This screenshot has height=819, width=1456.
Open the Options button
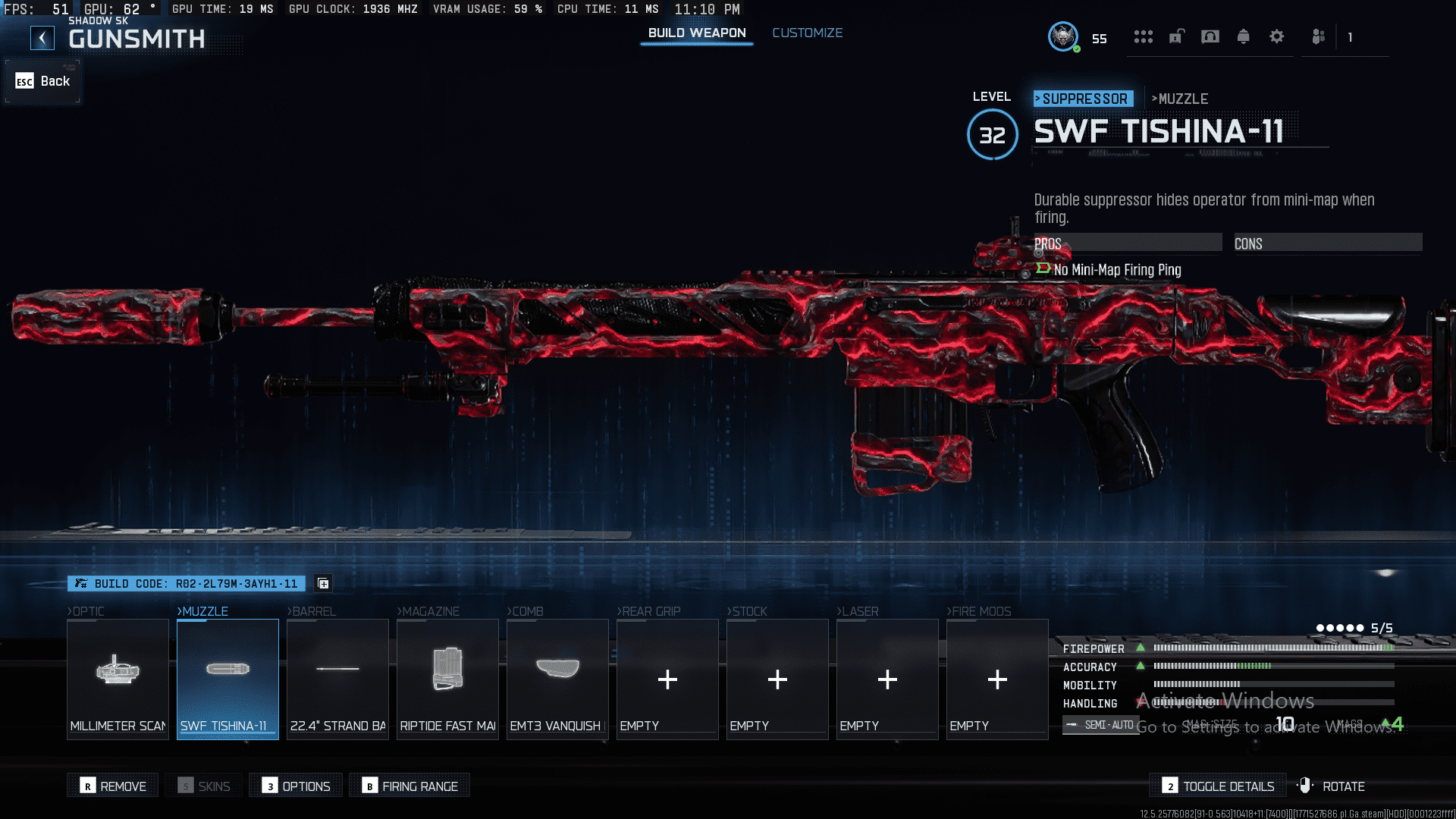pyautogui.click(x=296, y=786)
